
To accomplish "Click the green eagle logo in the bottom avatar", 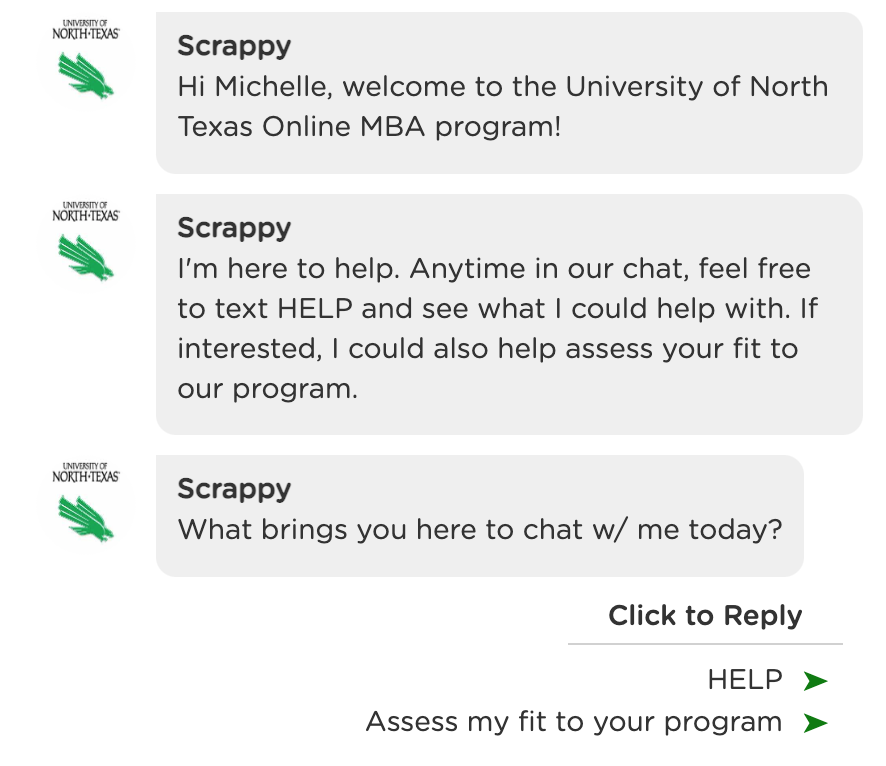I will point(86,519).
